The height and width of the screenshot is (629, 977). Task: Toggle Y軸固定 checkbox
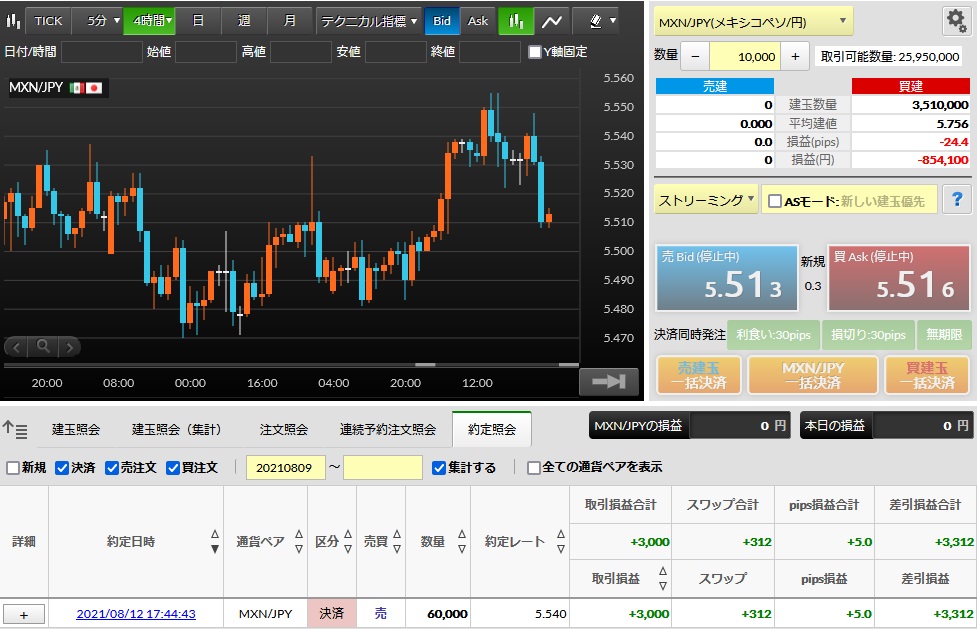tap(534, 52)
